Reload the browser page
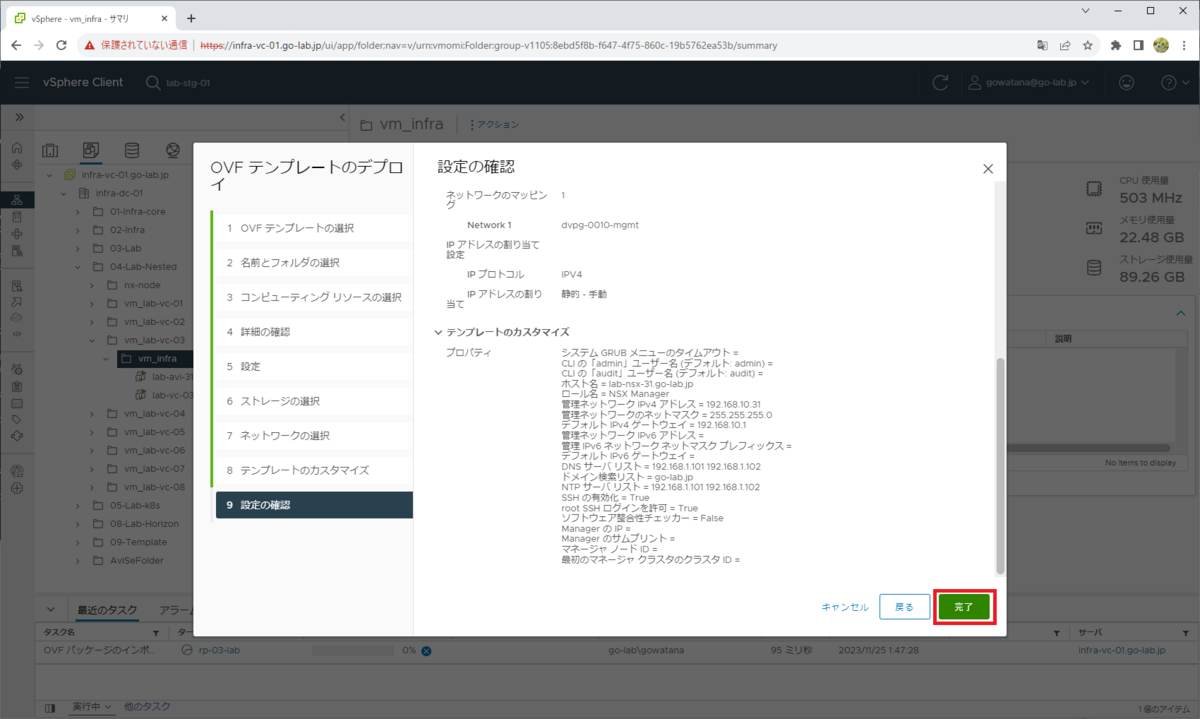The height and width of the screenshot is (719, 1200). [x=62, y=45]
